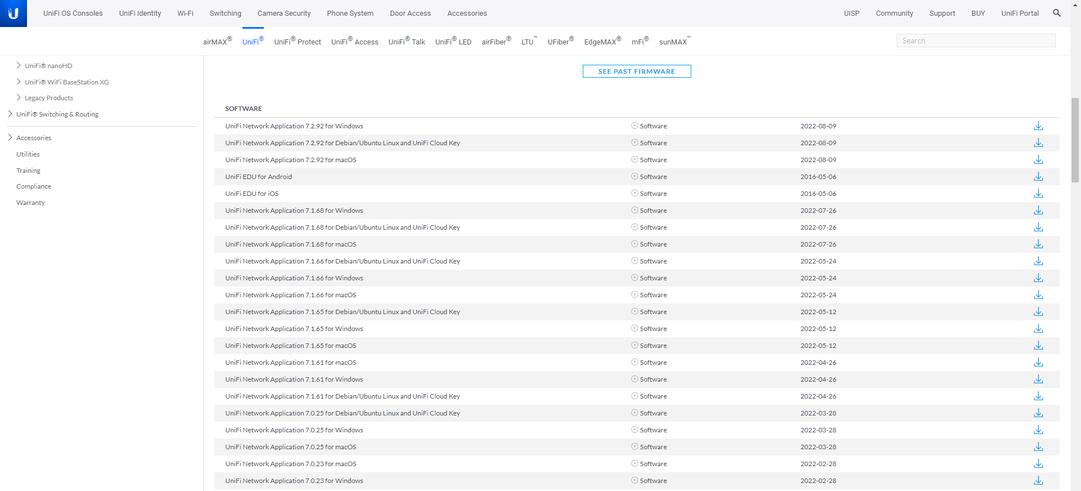Click the Ubiquiti logo in top-left corner

click(13, 13)
